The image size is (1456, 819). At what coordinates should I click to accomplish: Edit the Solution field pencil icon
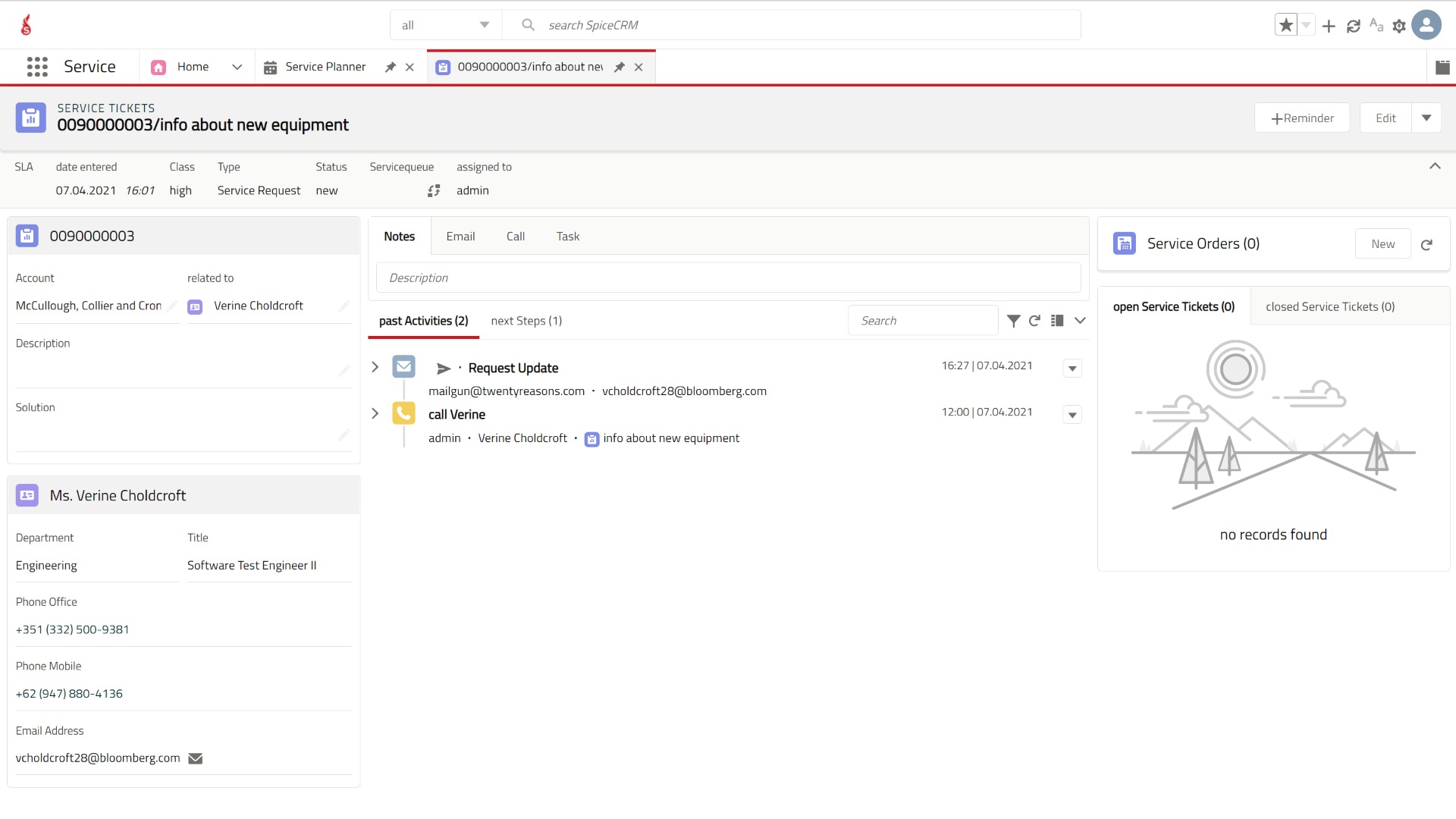(x=344, y=435)
